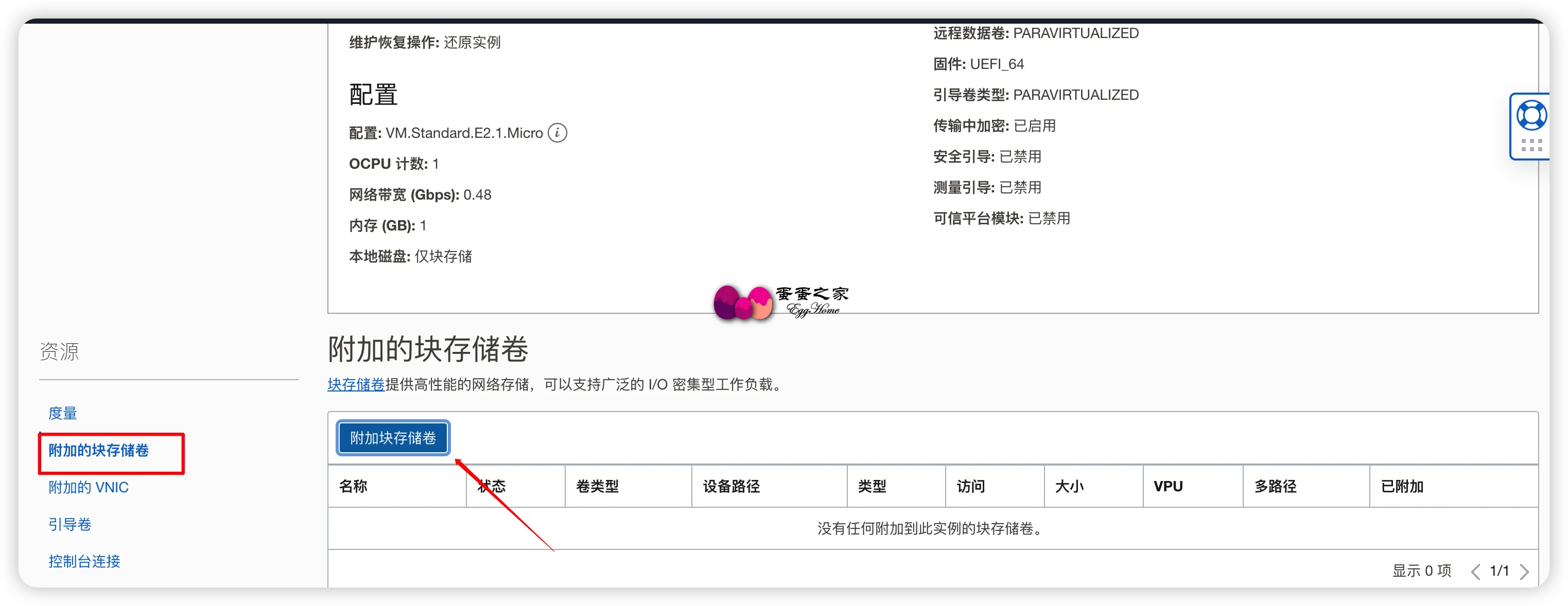Go to previous page with the chevron

(1475, 572)
